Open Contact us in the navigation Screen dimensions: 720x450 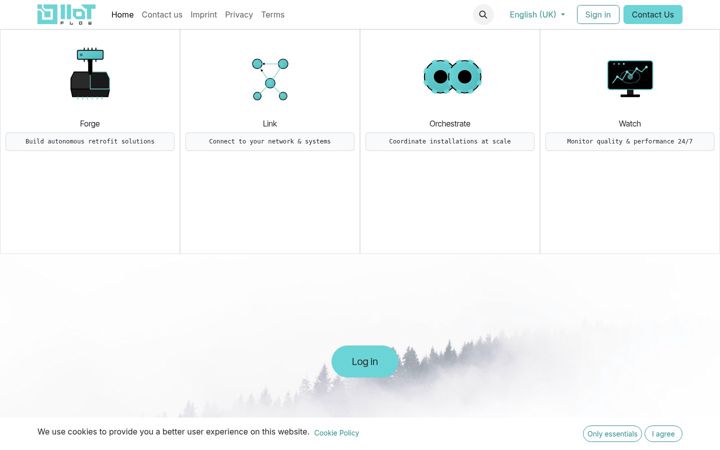(x=162, y=15)
